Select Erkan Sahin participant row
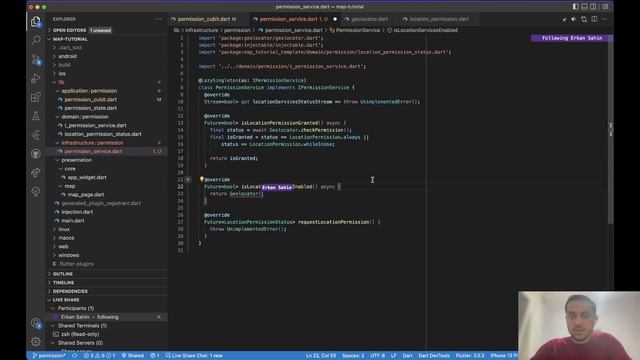Image resolution: width=640 pixels, height=360 pixels. point(106,317)
